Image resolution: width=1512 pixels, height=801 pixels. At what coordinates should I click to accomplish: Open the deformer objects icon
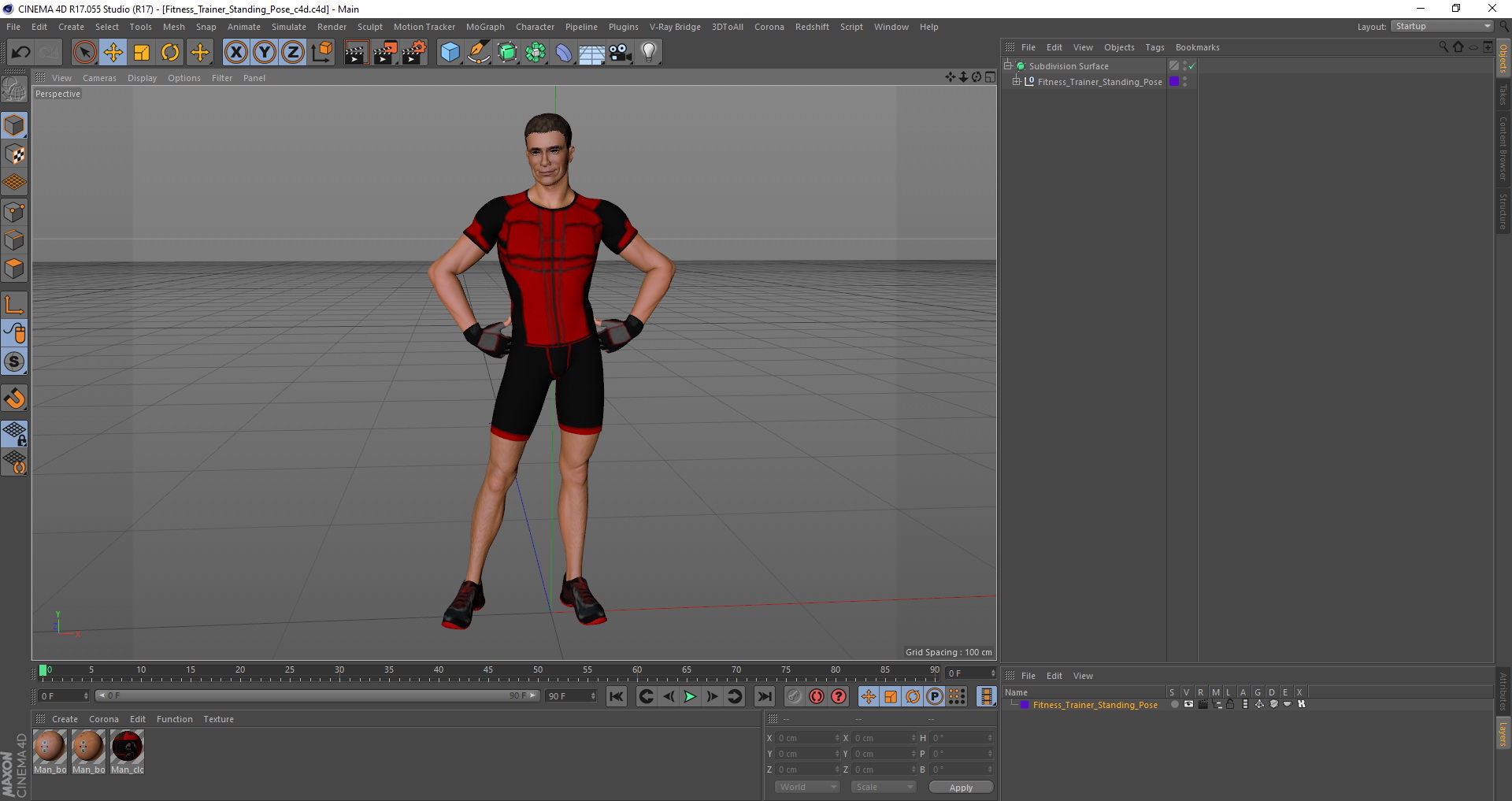pyautogui.click(x=564, y=53)
